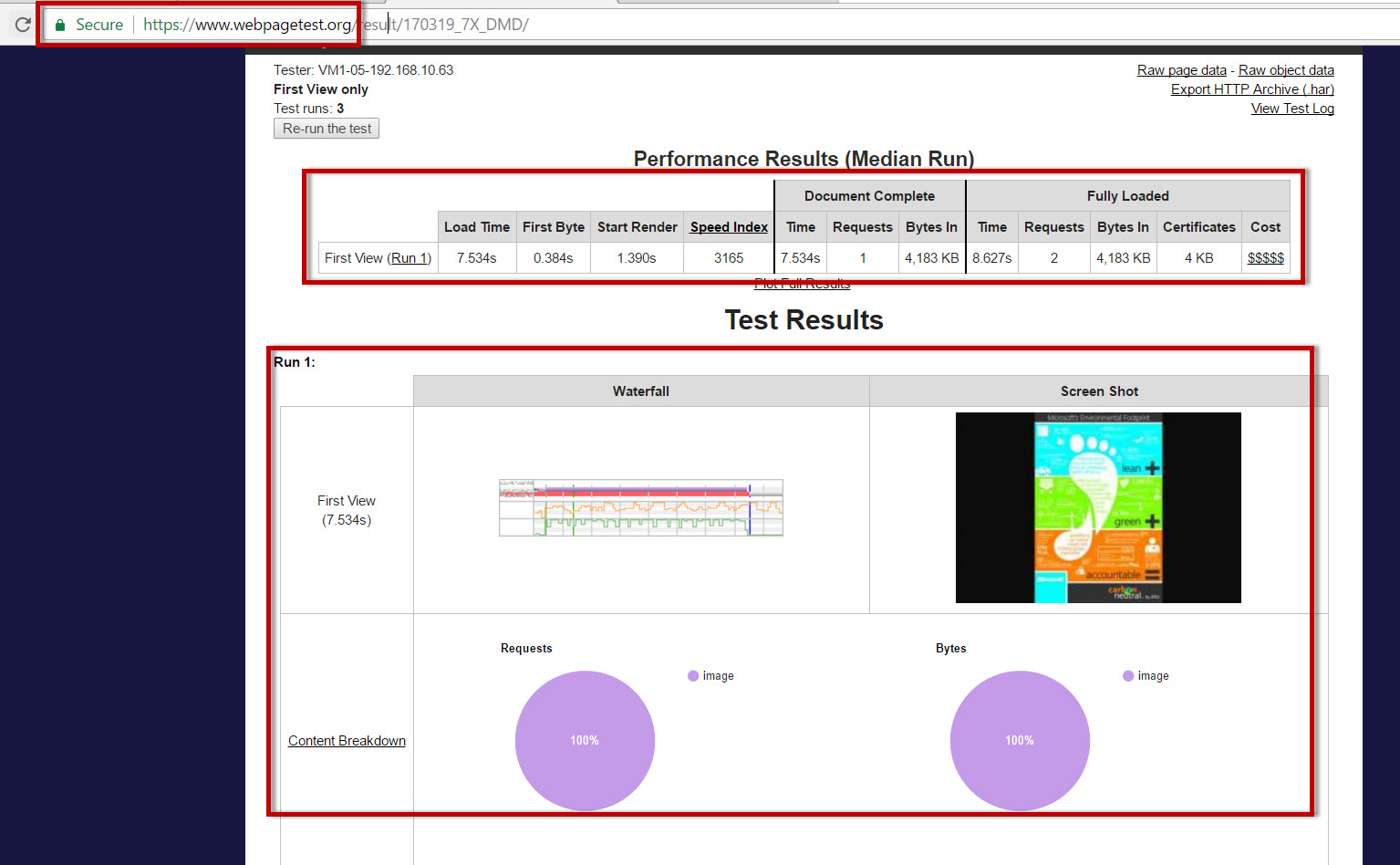This screenshot has width=1400, height=865.
Task: Click the image legend swatch under Requests
Action: click(693, 676)
